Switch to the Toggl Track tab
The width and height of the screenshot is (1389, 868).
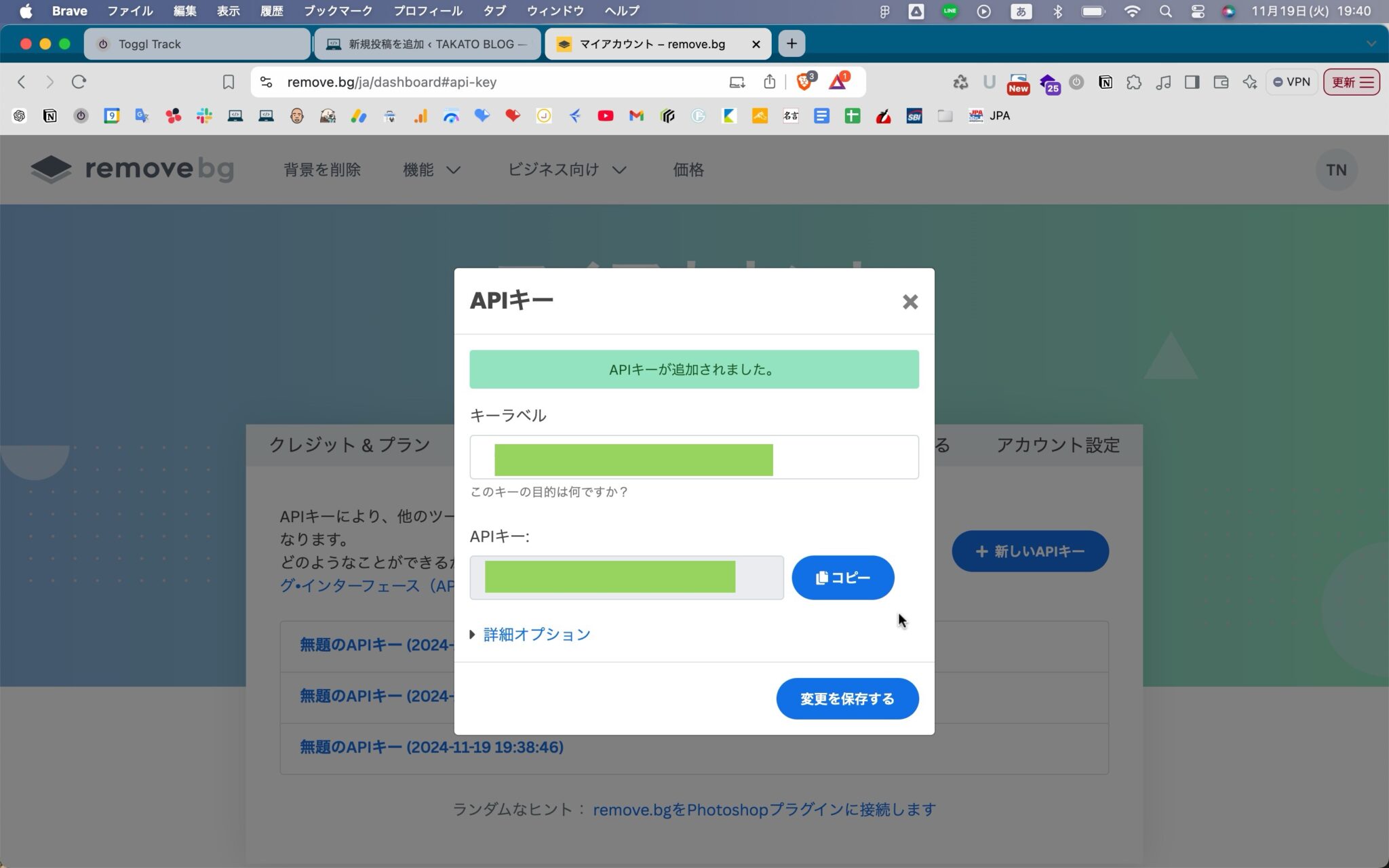coord(197,43)
